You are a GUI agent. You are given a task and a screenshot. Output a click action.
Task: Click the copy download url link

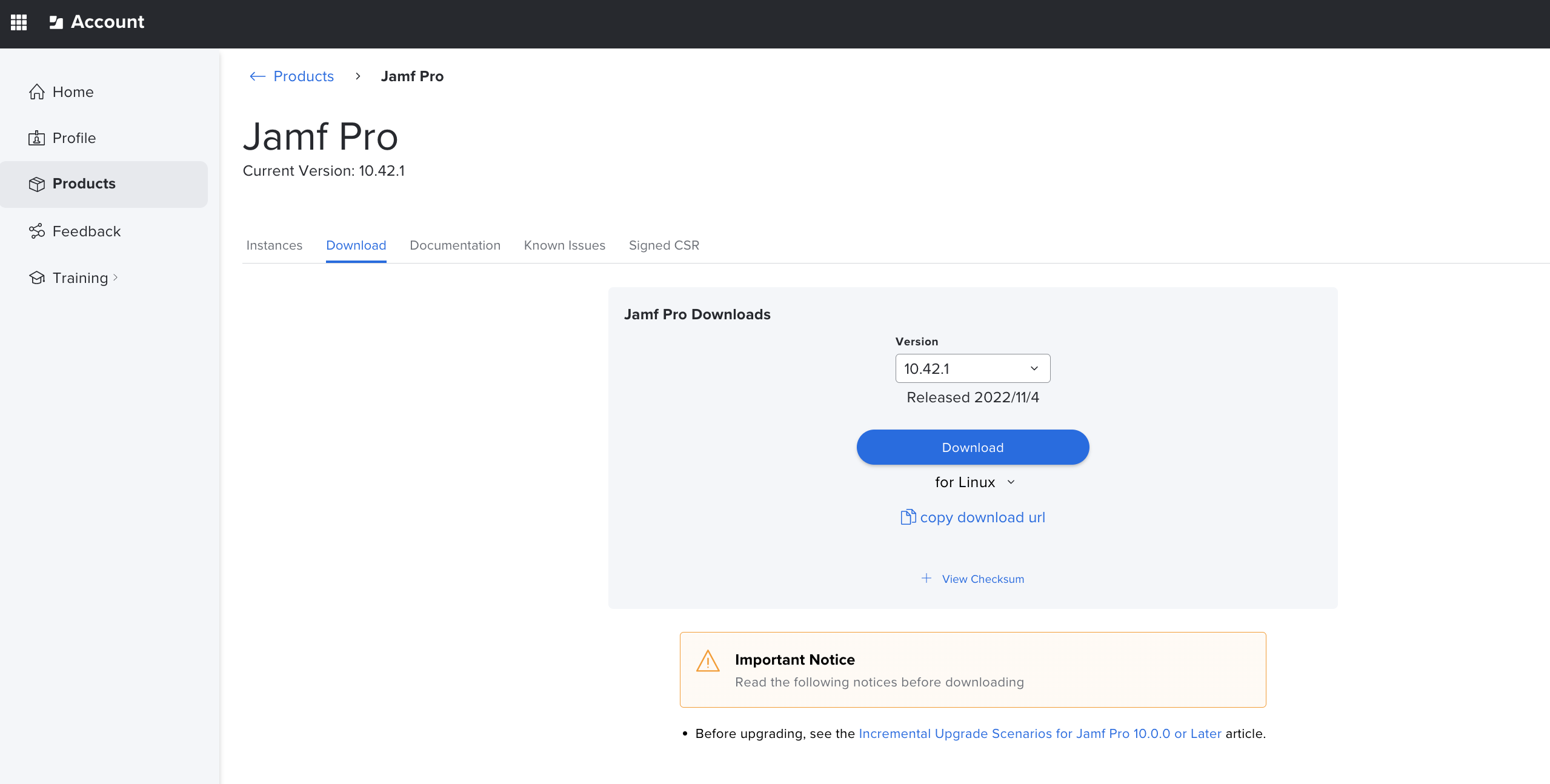point(982,517)
